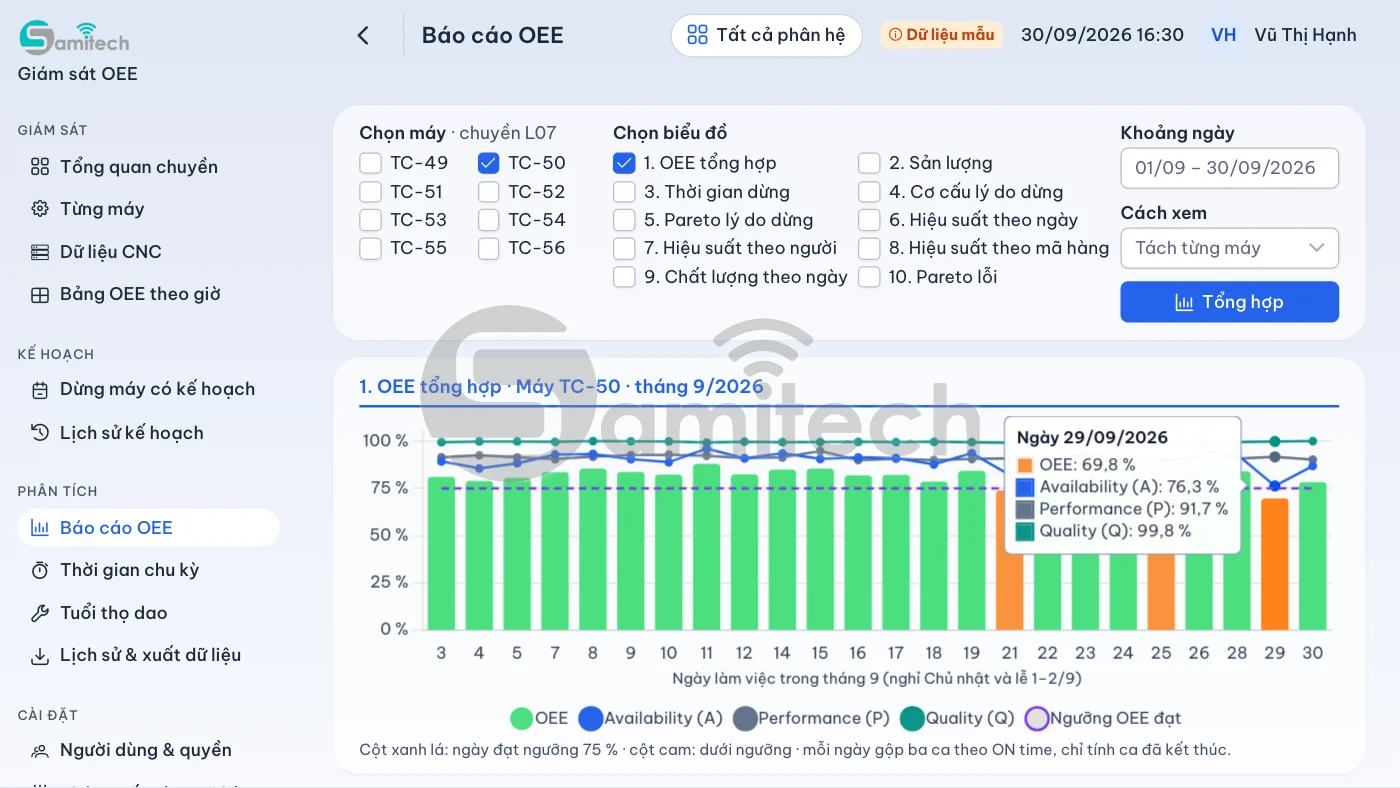Go back using the left chevron
Viewport: 1400px width, 788px height.
point(363,36)
